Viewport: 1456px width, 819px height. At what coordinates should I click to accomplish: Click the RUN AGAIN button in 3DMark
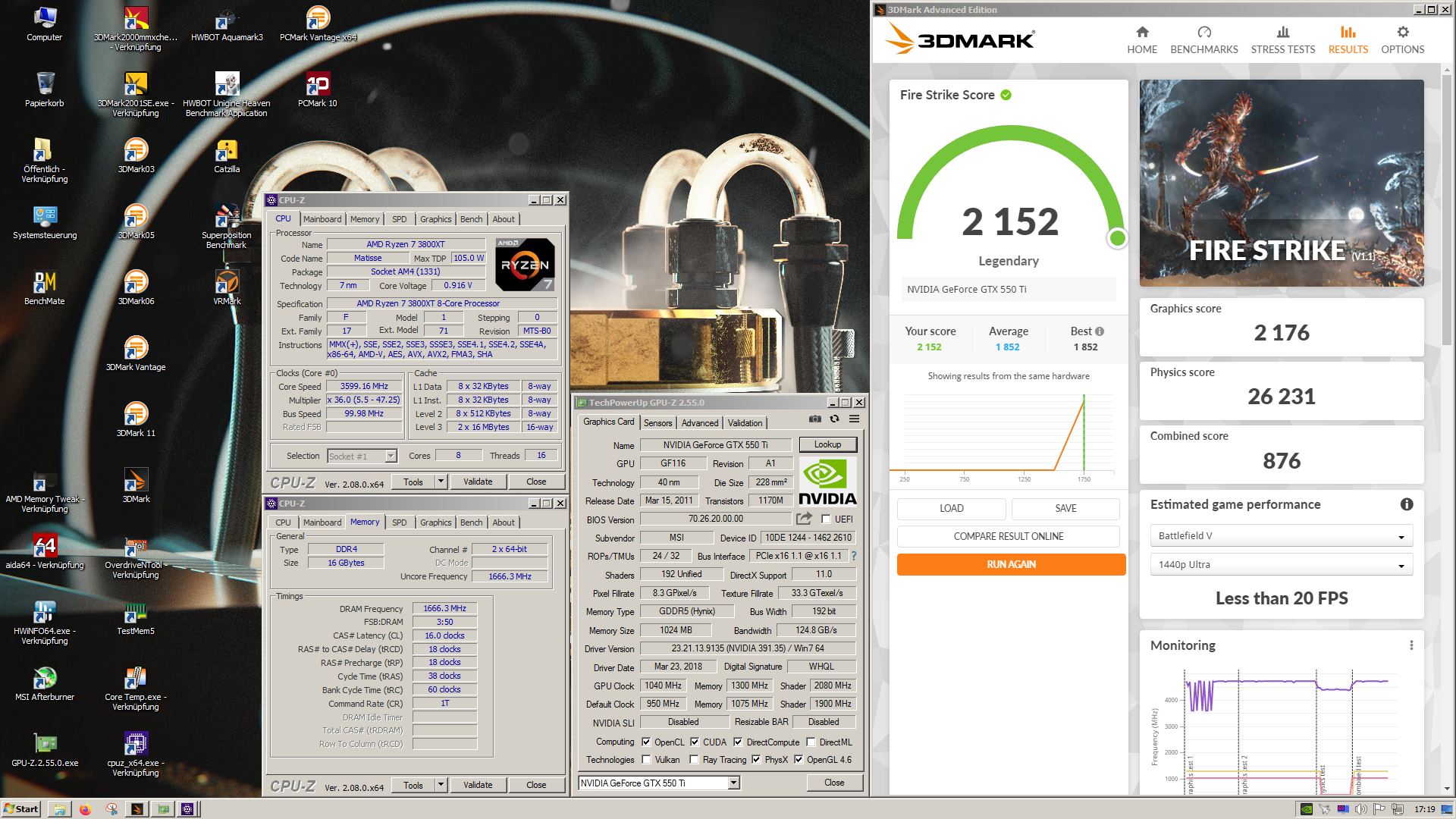point(1011,564)
